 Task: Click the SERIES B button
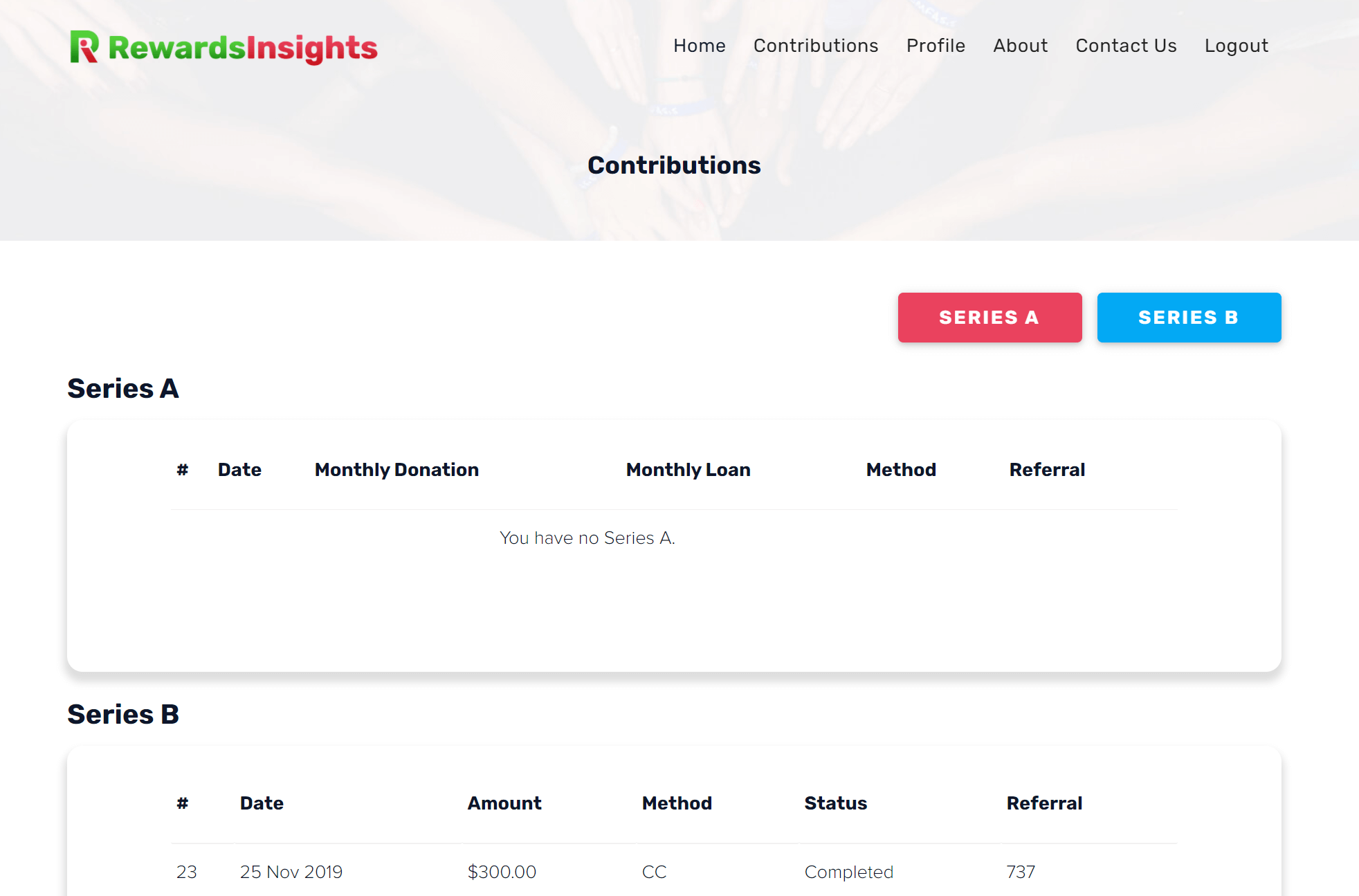point(1188,317)
